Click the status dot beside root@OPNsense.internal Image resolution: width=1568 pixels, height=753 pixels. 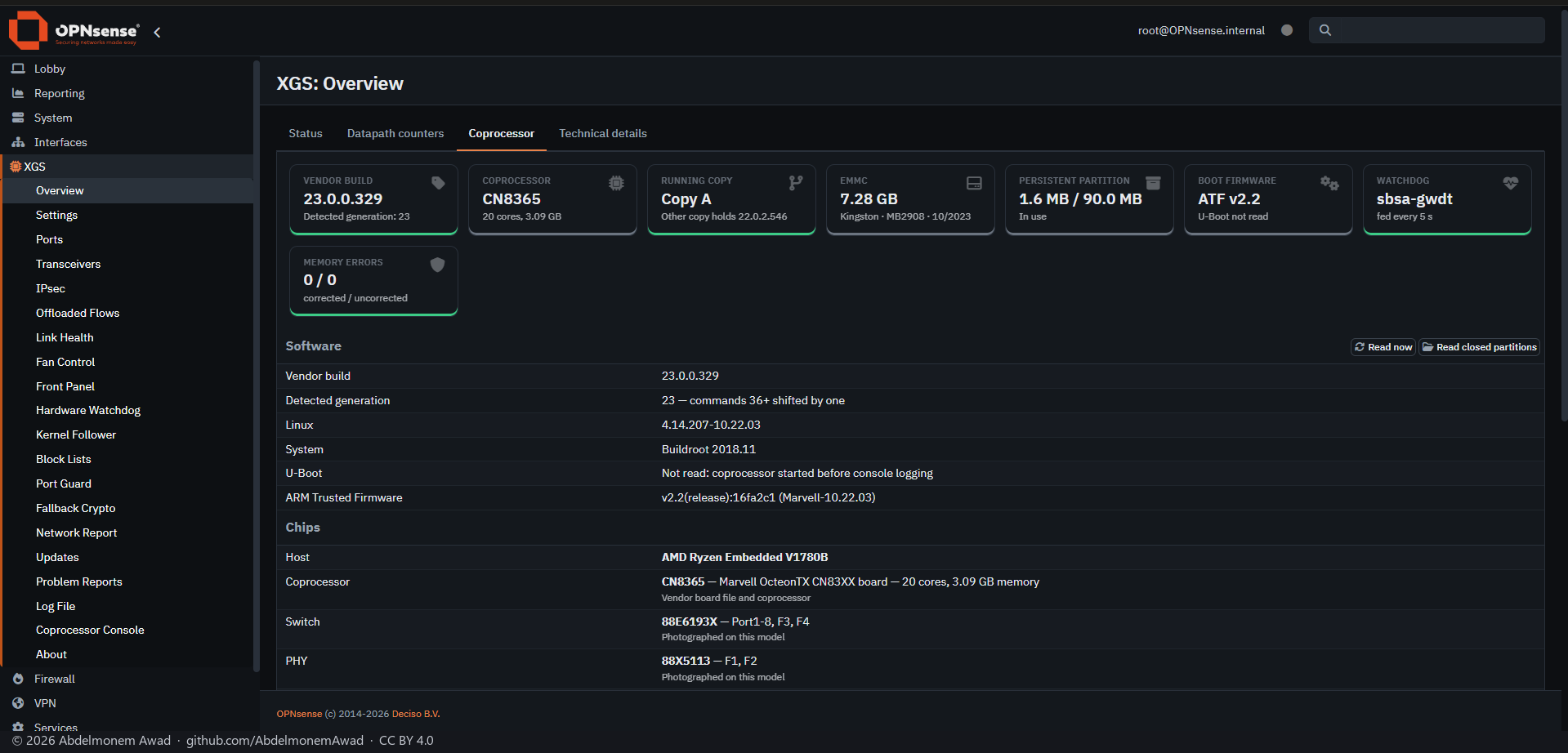[1287, 30]
